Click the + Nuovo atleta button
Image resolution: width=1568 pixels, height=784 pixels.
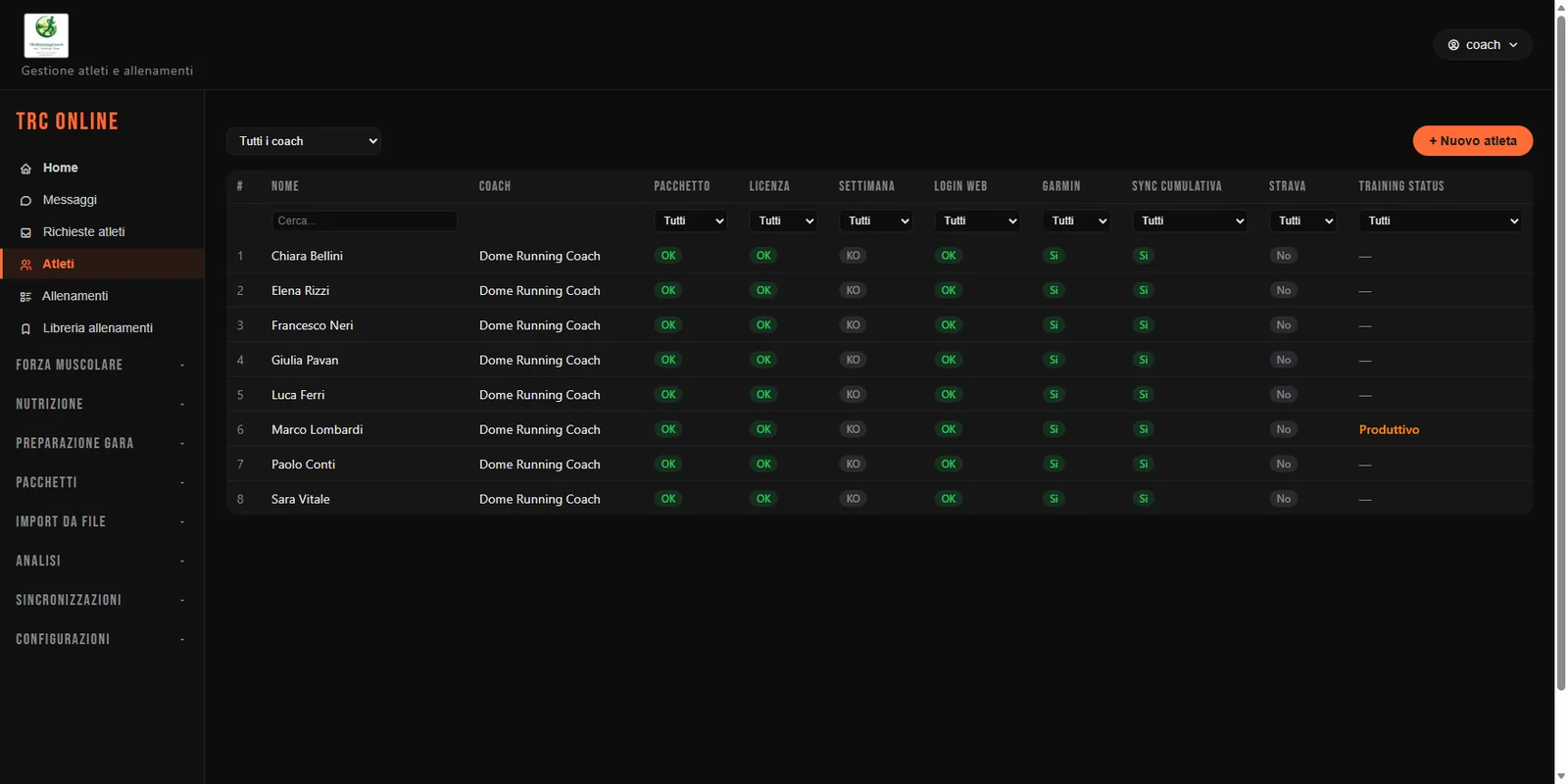(x=1472, y=141)
